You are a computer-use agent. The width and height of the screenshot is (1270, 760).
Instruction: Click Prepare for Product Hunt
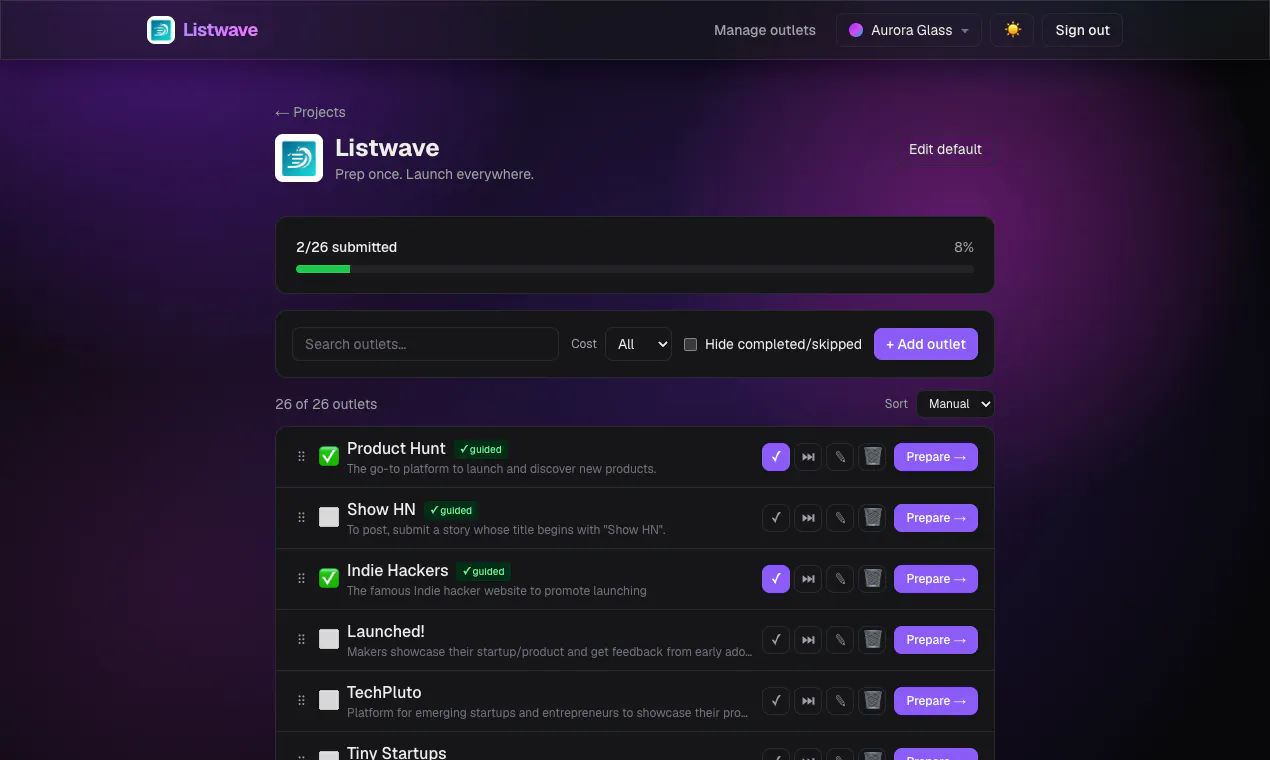point(936,457)
